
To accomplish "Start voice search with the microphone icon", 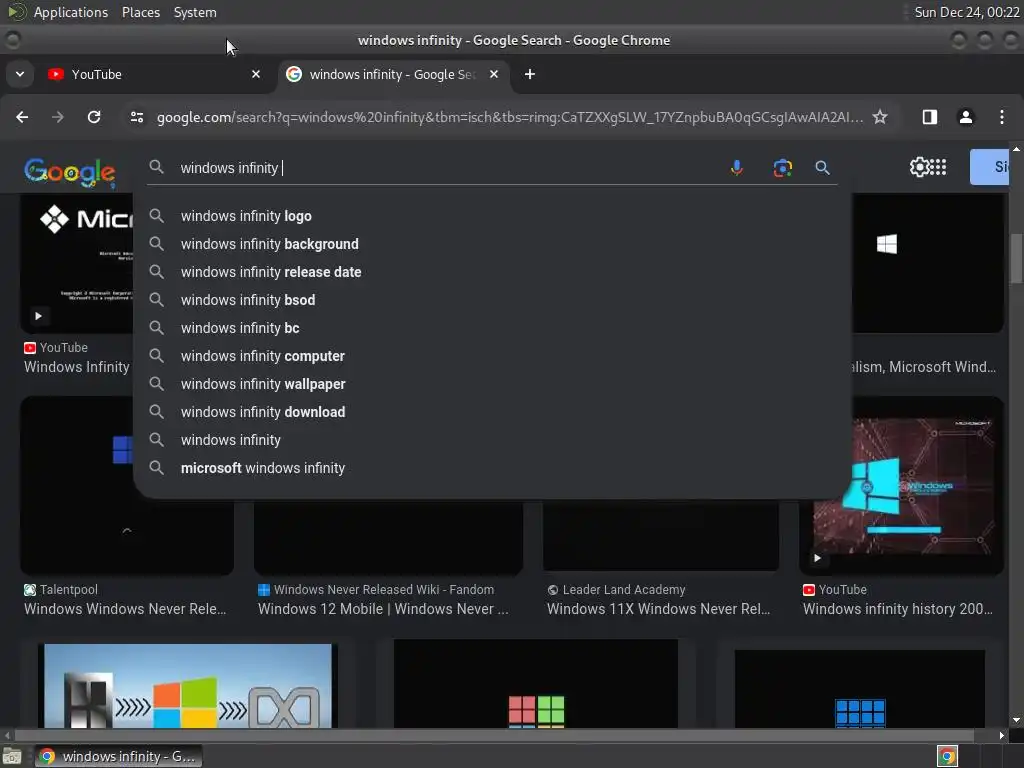I will click(737, 168).
